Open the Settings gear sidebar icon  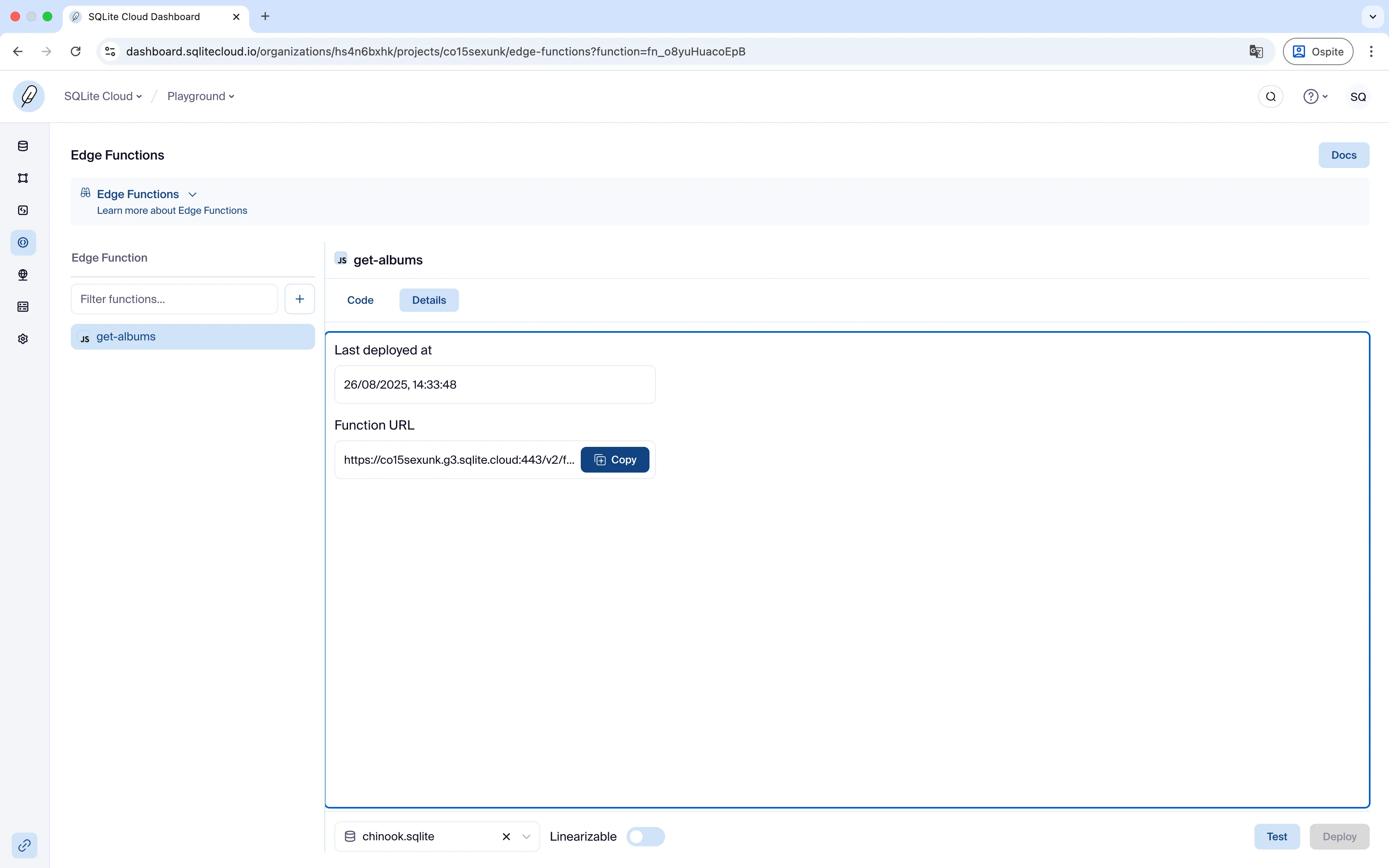point(23,339)
